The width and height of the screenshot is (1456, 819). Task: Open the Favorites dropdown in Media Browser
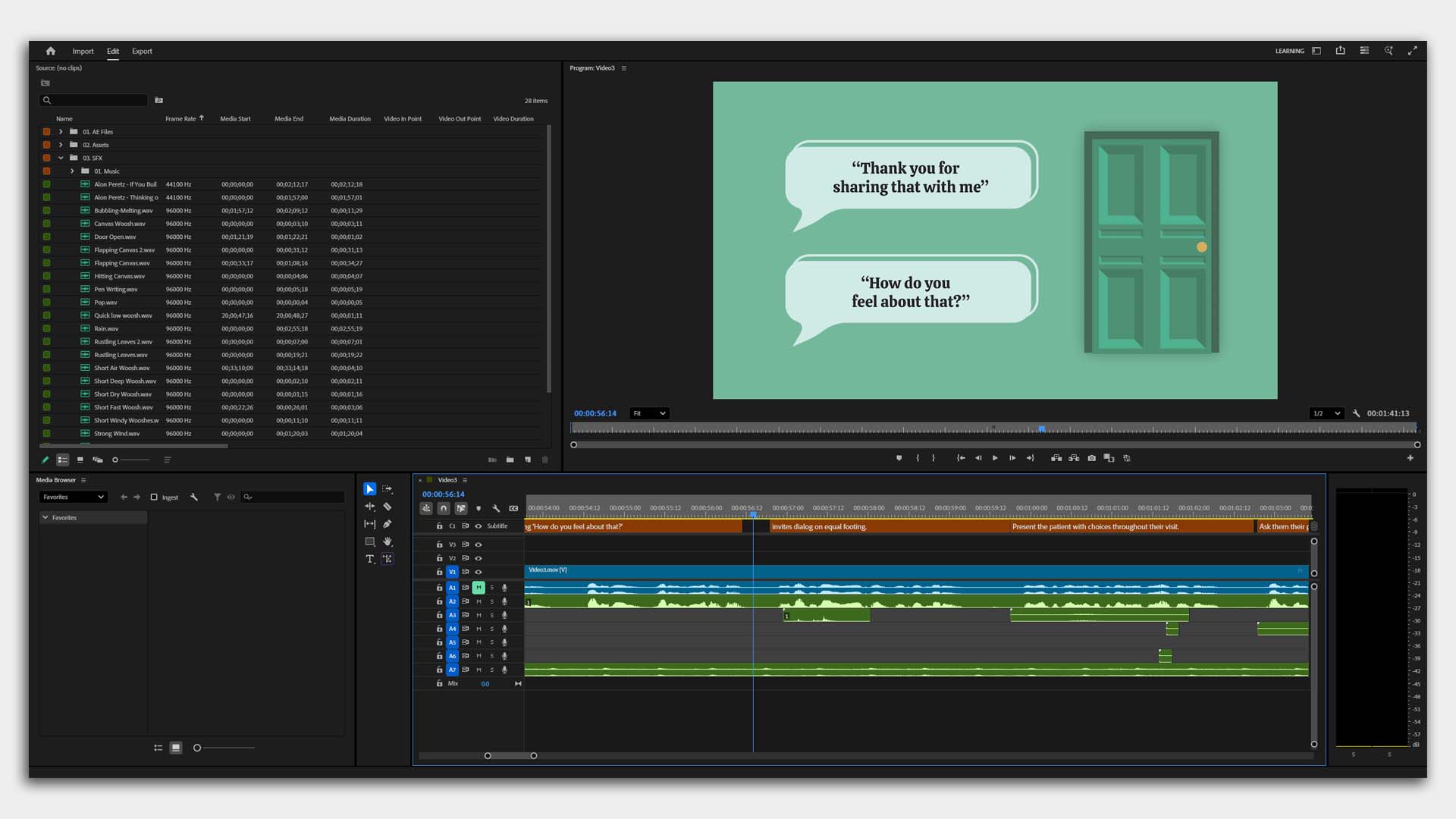click(x=73, y=497)
